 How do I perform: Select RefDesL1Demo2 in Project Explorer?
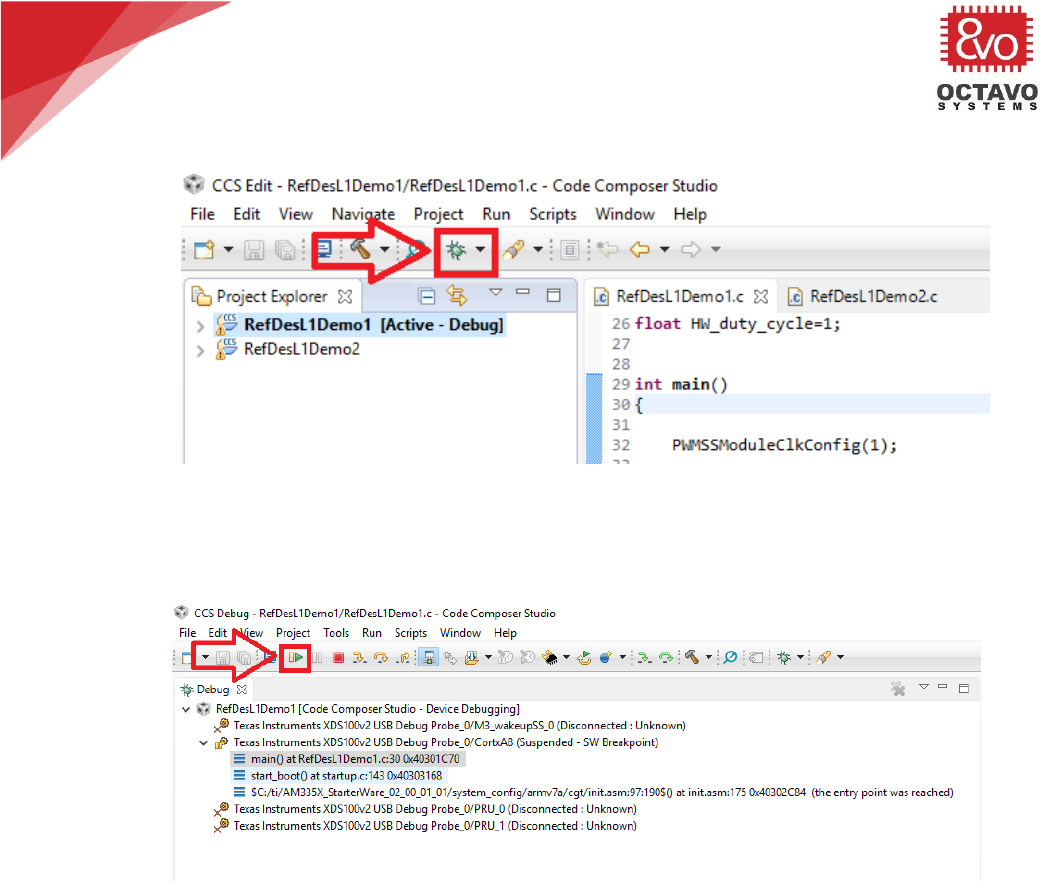[302, 349]
